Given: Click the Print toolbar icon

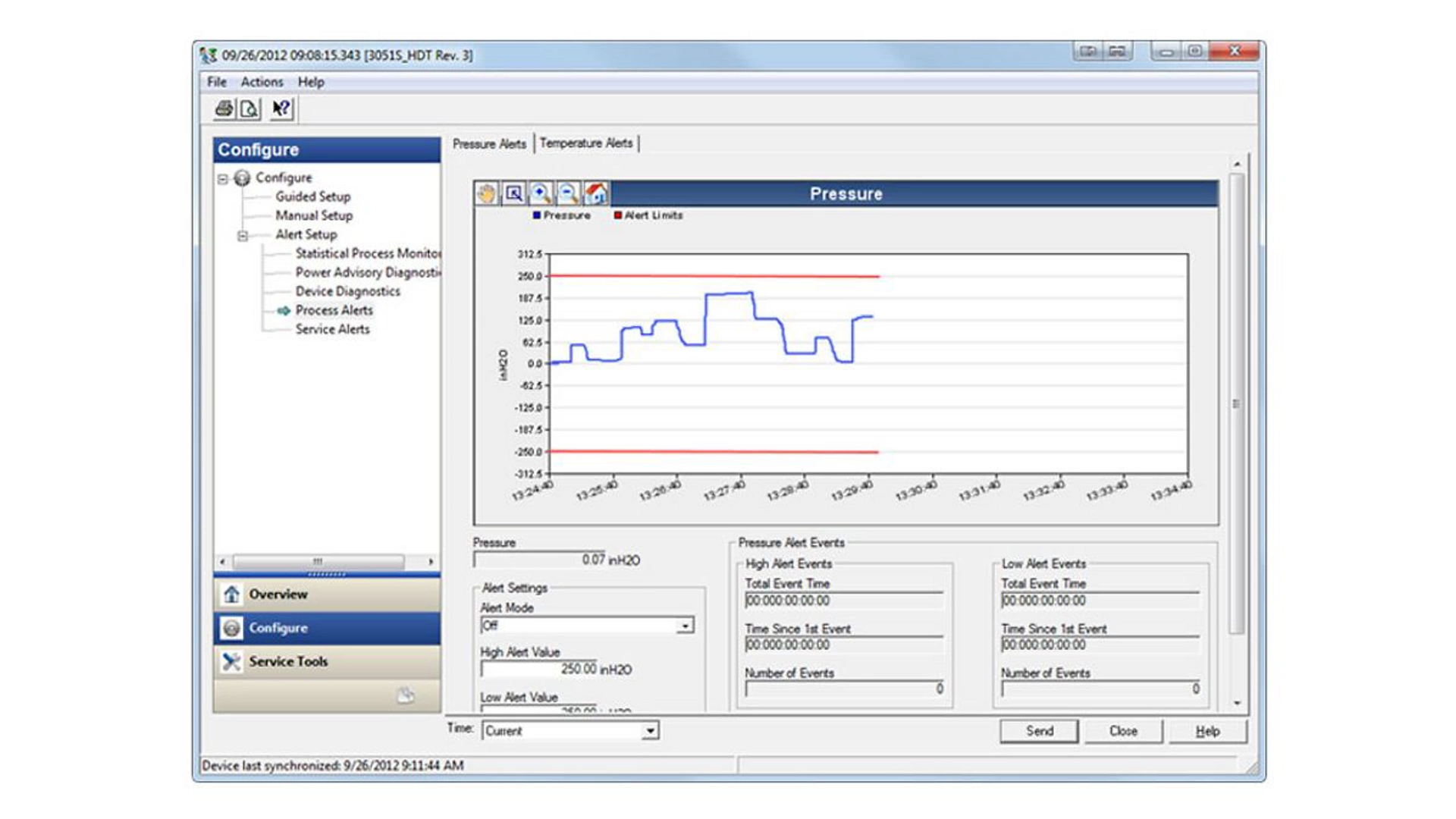Looking at the screenshot, I should click(x=224, y=109).
